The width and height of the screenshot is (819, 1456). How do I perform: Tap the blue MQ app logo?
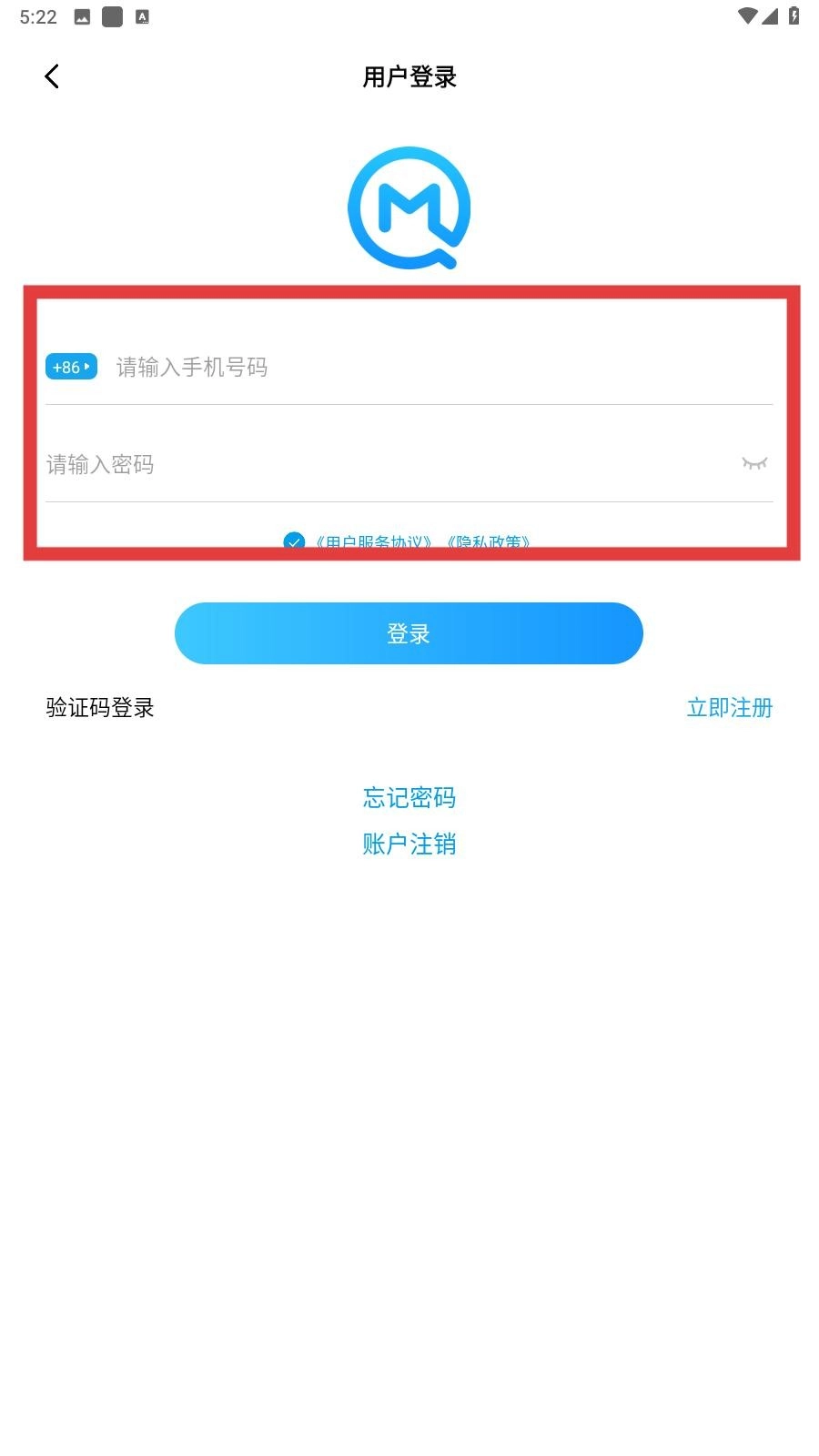coord(409,207)
